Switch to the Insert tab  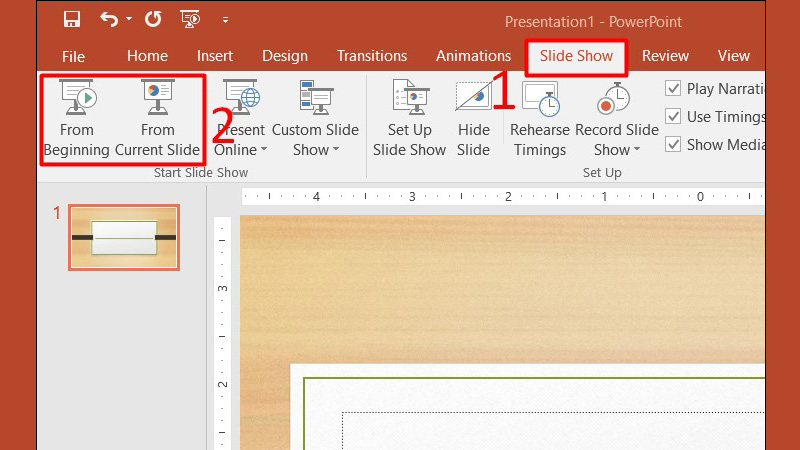pos(215,56)
